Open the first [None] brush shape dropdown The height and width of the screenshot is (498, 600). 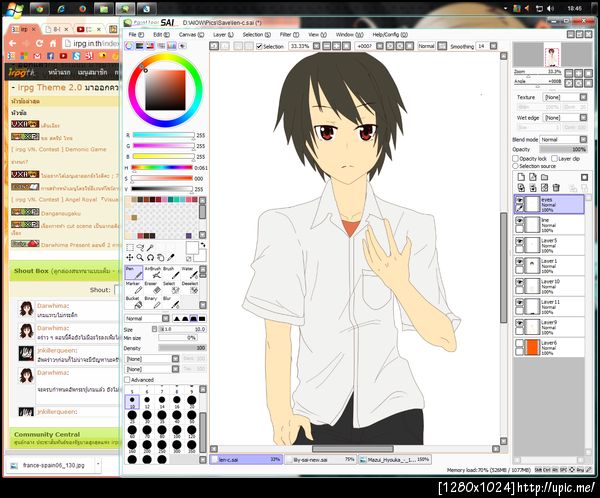[x=152, y=359]
